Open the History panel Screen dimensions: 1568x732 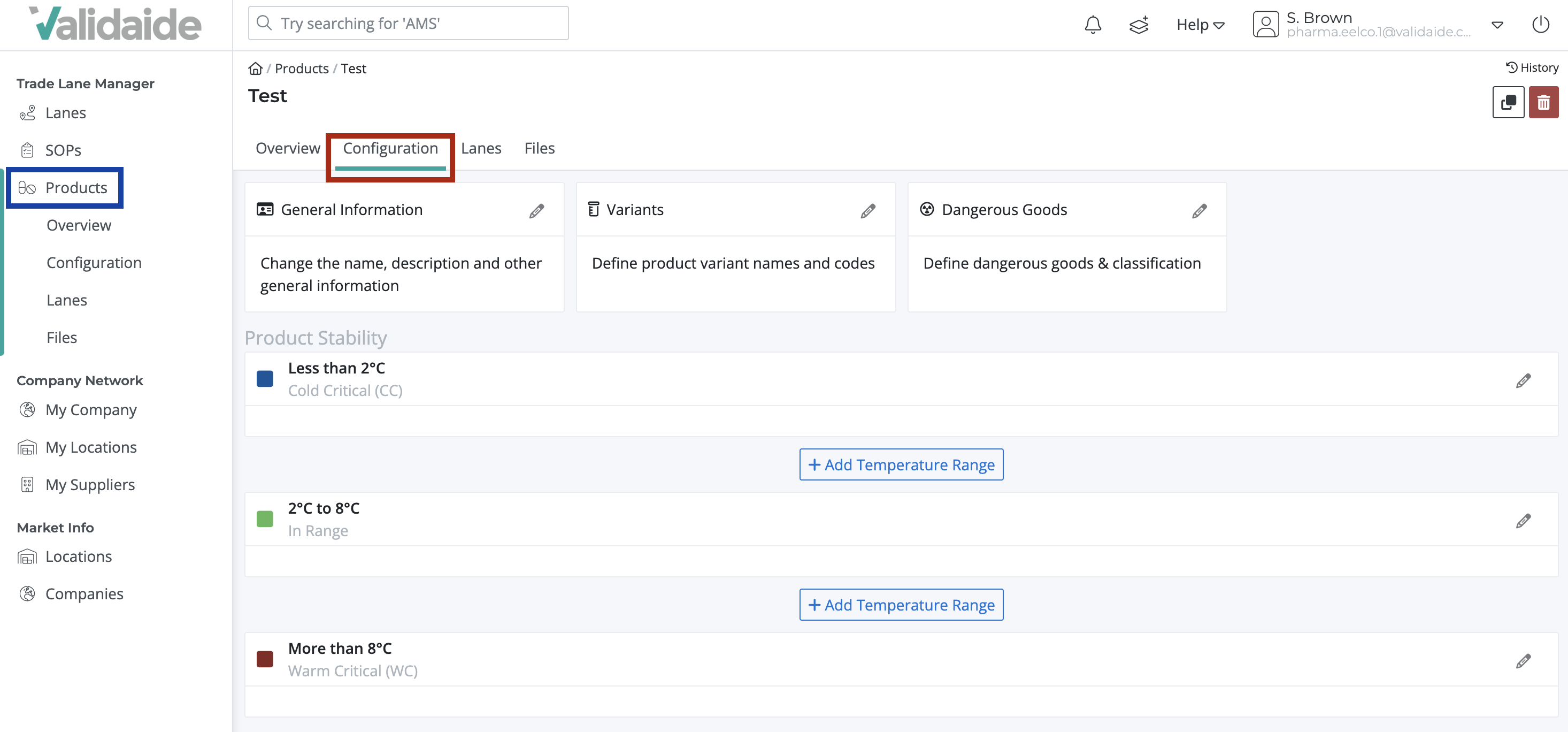(x=1532, y=67)
